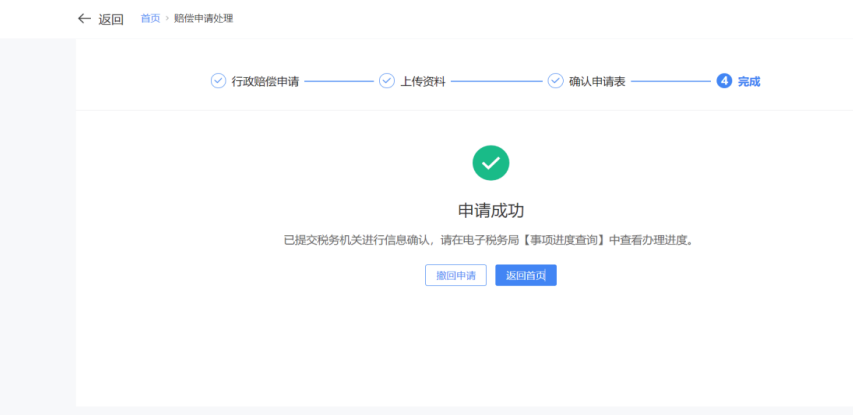Image resolution: width=853 pixels, height=415 pixels.
Task: Click the 返回 text label
Action: (x=111, y=19)
